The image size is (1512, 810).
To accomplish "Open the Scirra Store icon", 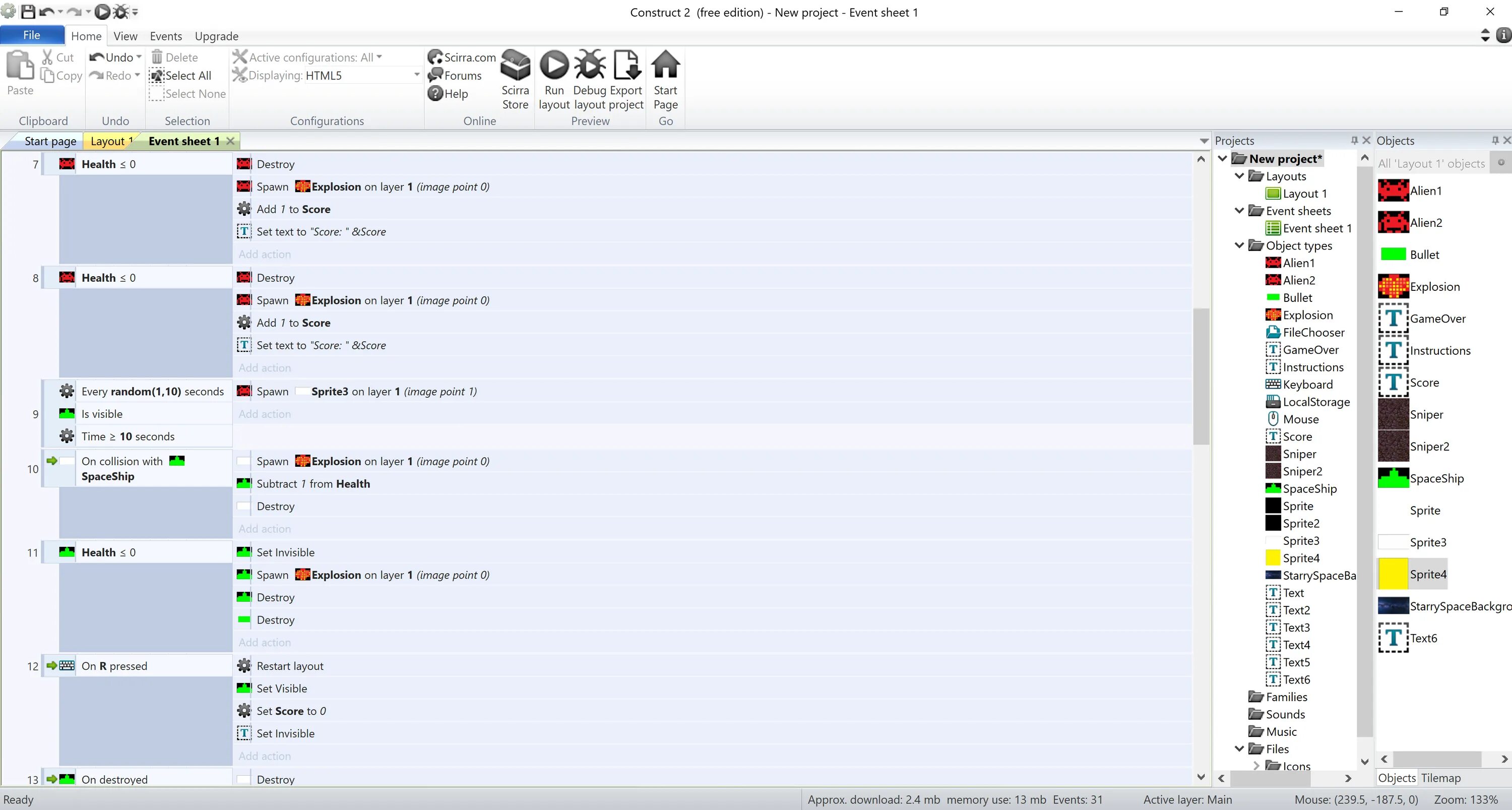I will click(x=515, y=66).
